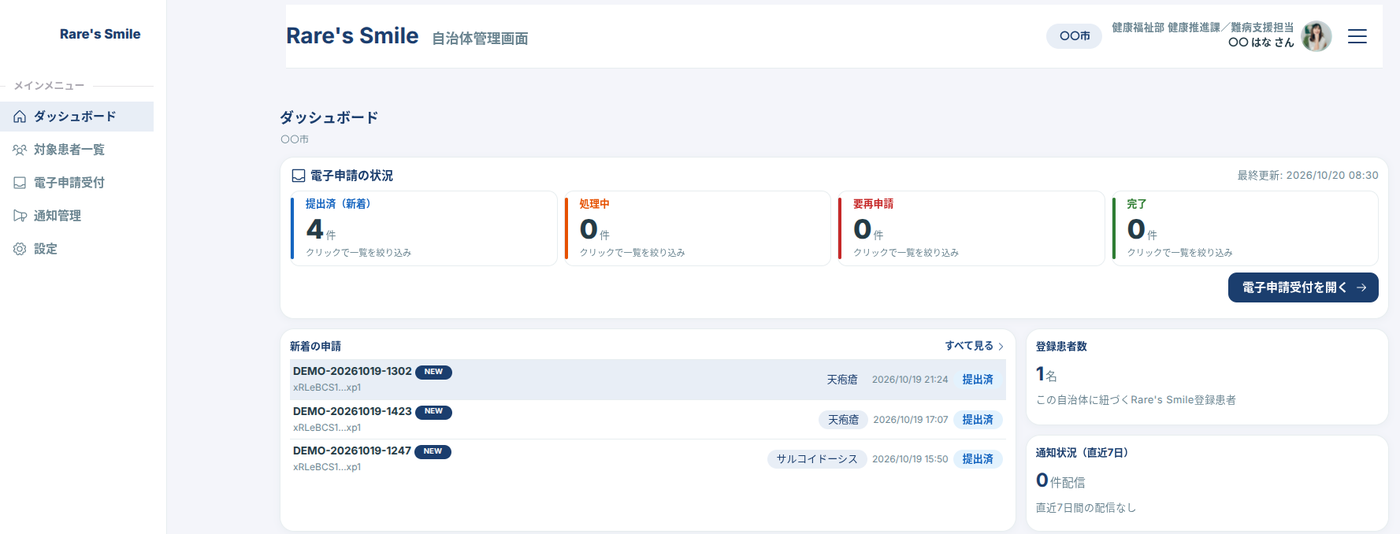The height and width of the screenshot is (534, 1400).
Task: Open application DEMO-20261019-1302 row
Action: tap(648, 380)
